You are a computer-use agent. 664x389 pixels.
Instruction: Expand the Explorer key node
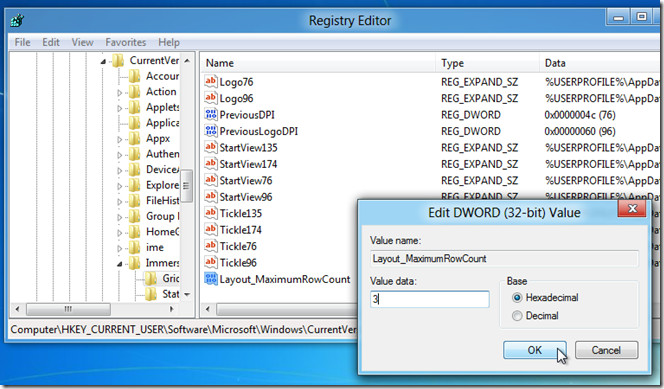[119, 186]
